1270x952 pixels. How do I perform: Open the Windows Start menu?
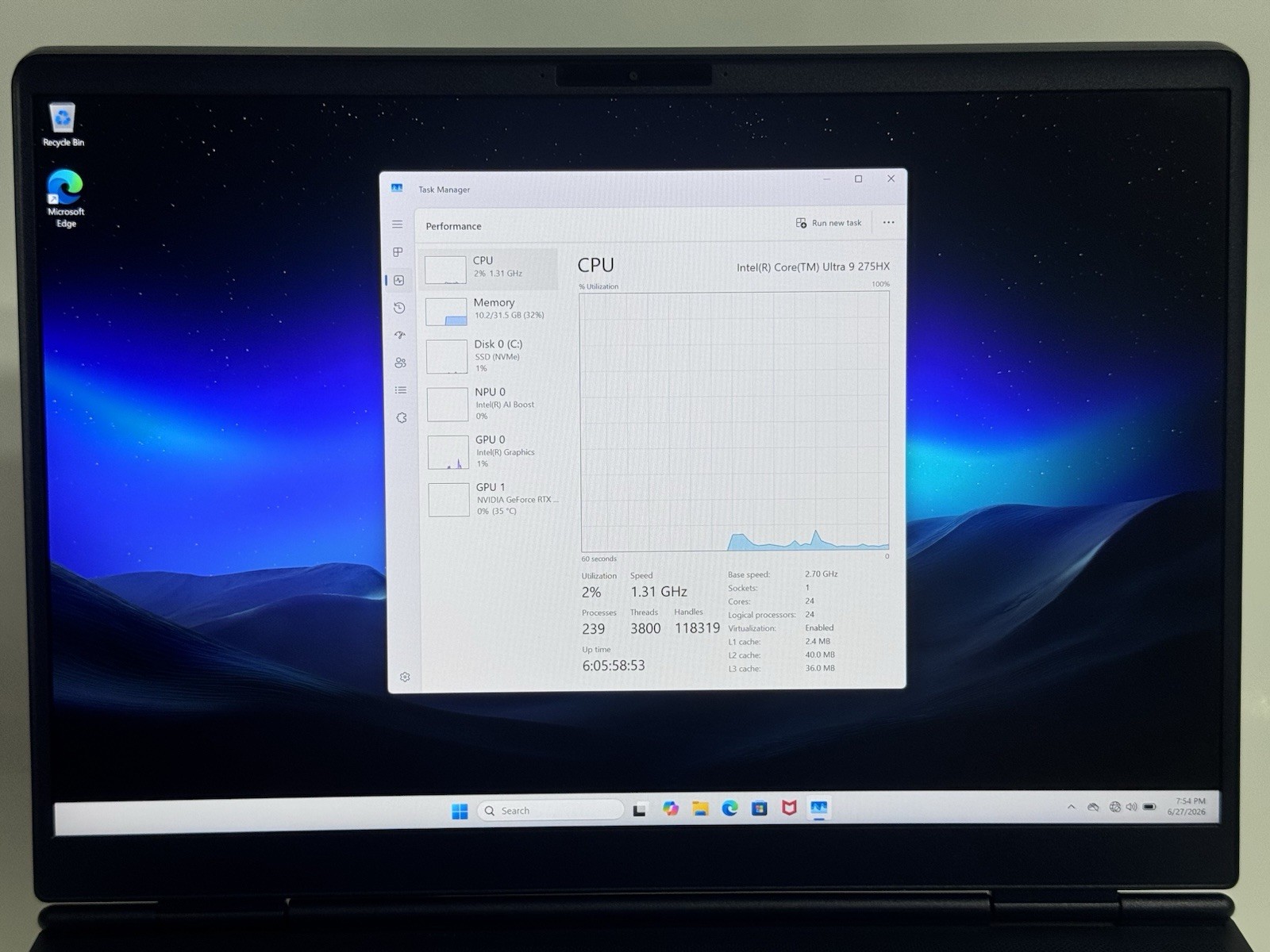[x=460, y=811]
